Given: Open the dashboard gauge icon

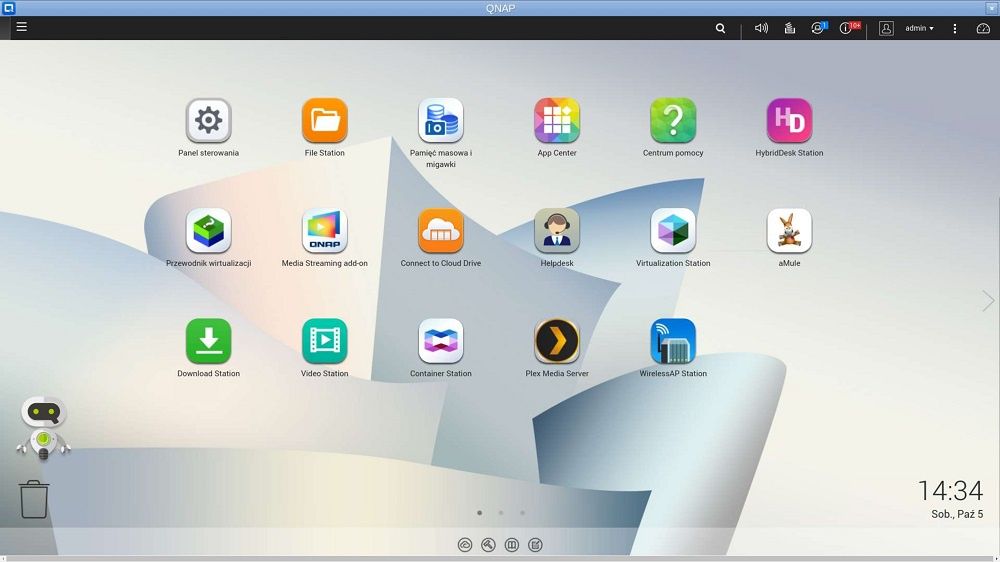Looking at the screenshot, I should (983, 28).
